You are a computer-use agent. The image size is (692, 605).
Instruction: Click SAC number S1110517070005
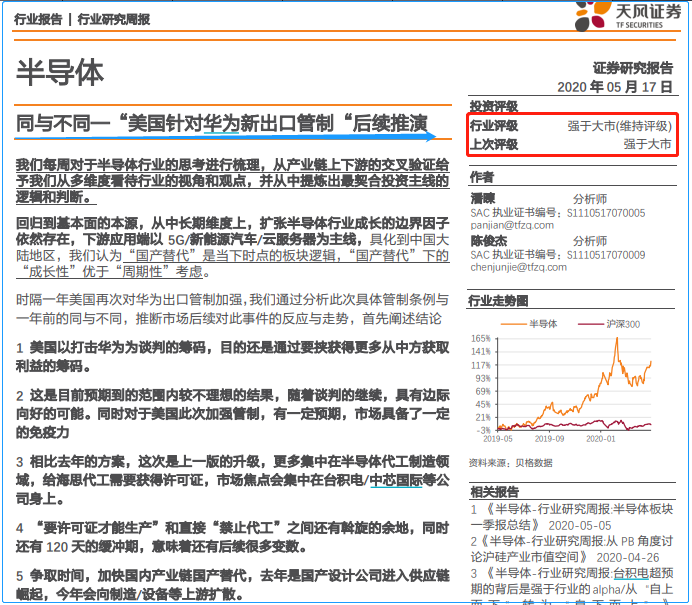606,213
